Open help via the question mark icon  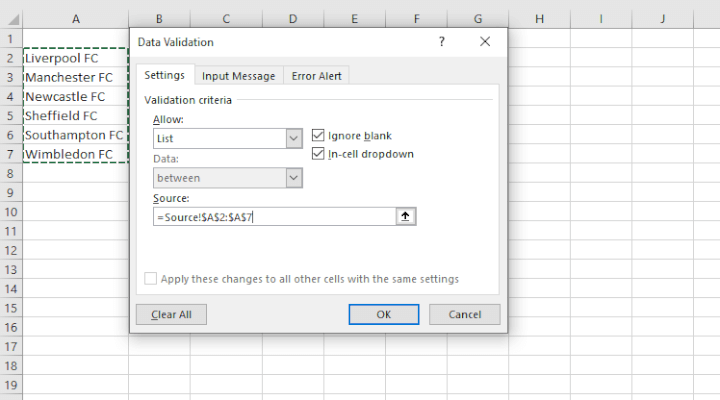pos(441,42)
